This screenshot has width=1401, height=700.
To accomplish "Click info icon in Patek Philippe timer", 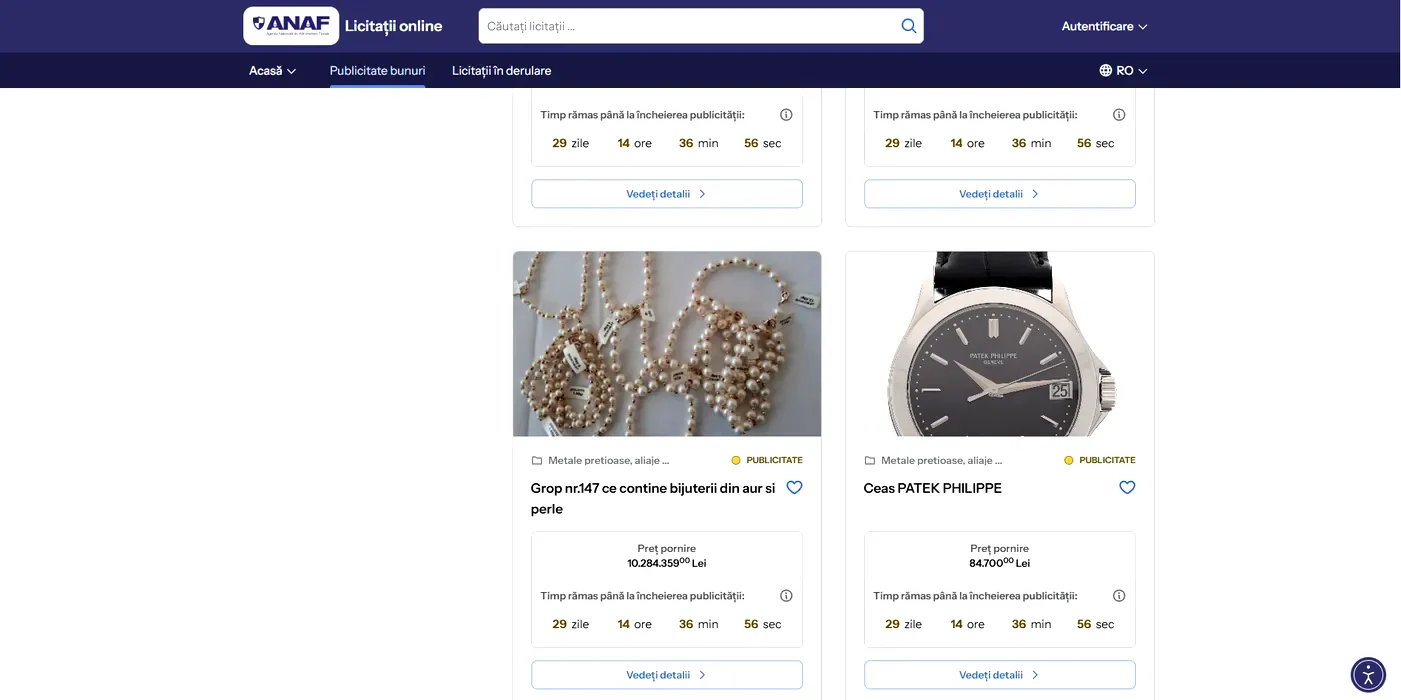I will pos(1119,596).
